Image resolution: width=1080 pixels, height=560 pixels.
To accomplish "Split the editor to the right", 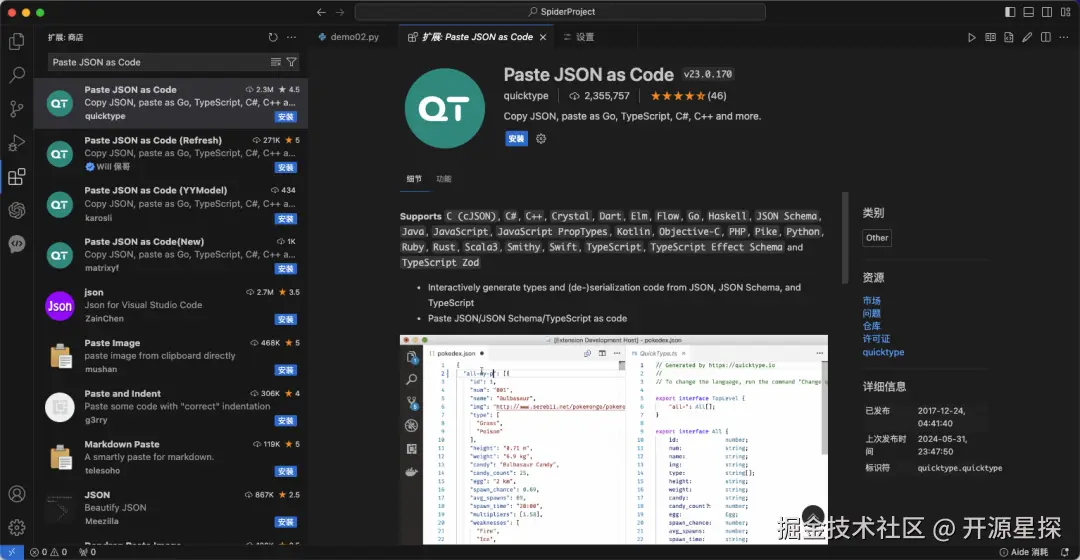I will (1046, 37).
